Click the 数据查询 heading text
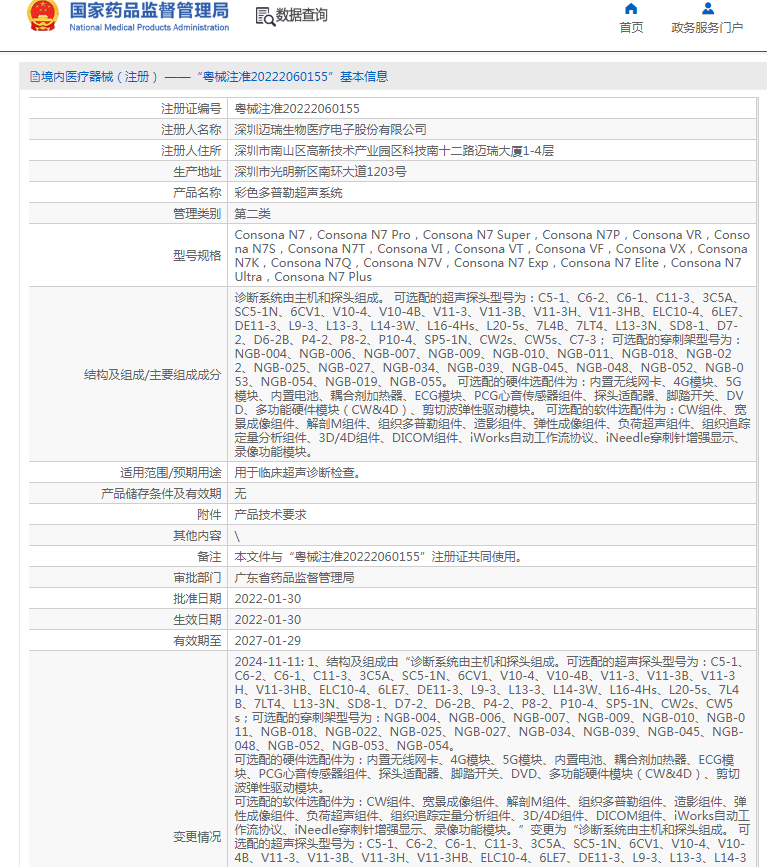Screen dimensions: 767x867 [301, 15]
